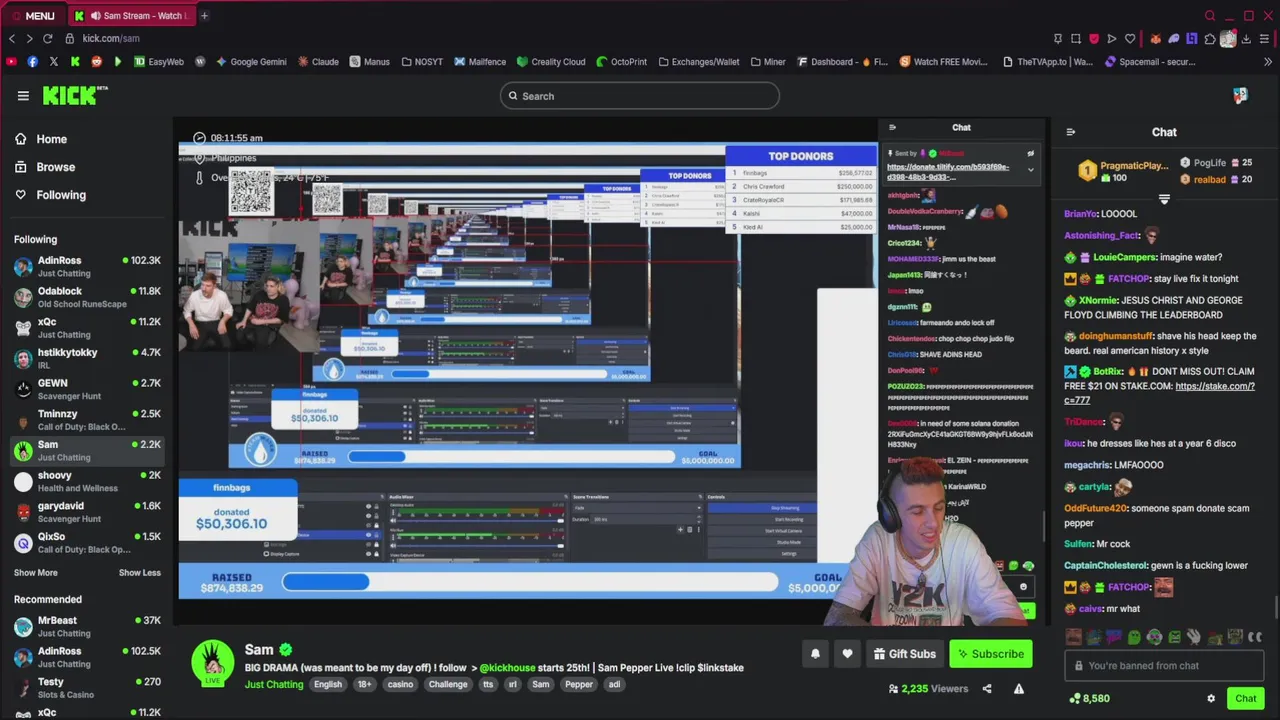Reload the page
This screenshot has width=1280, height=720.
tap(47, 38)
